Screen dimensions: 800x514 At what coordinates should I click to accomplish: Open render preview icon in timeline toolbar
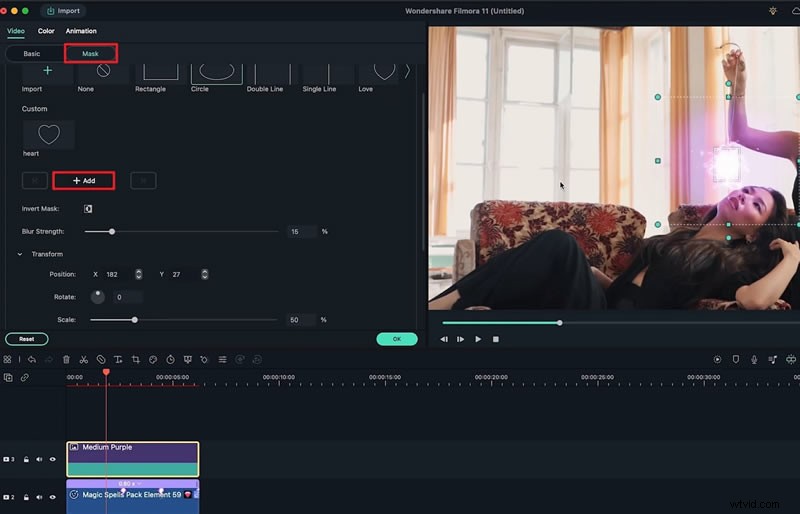coord(717,360)
